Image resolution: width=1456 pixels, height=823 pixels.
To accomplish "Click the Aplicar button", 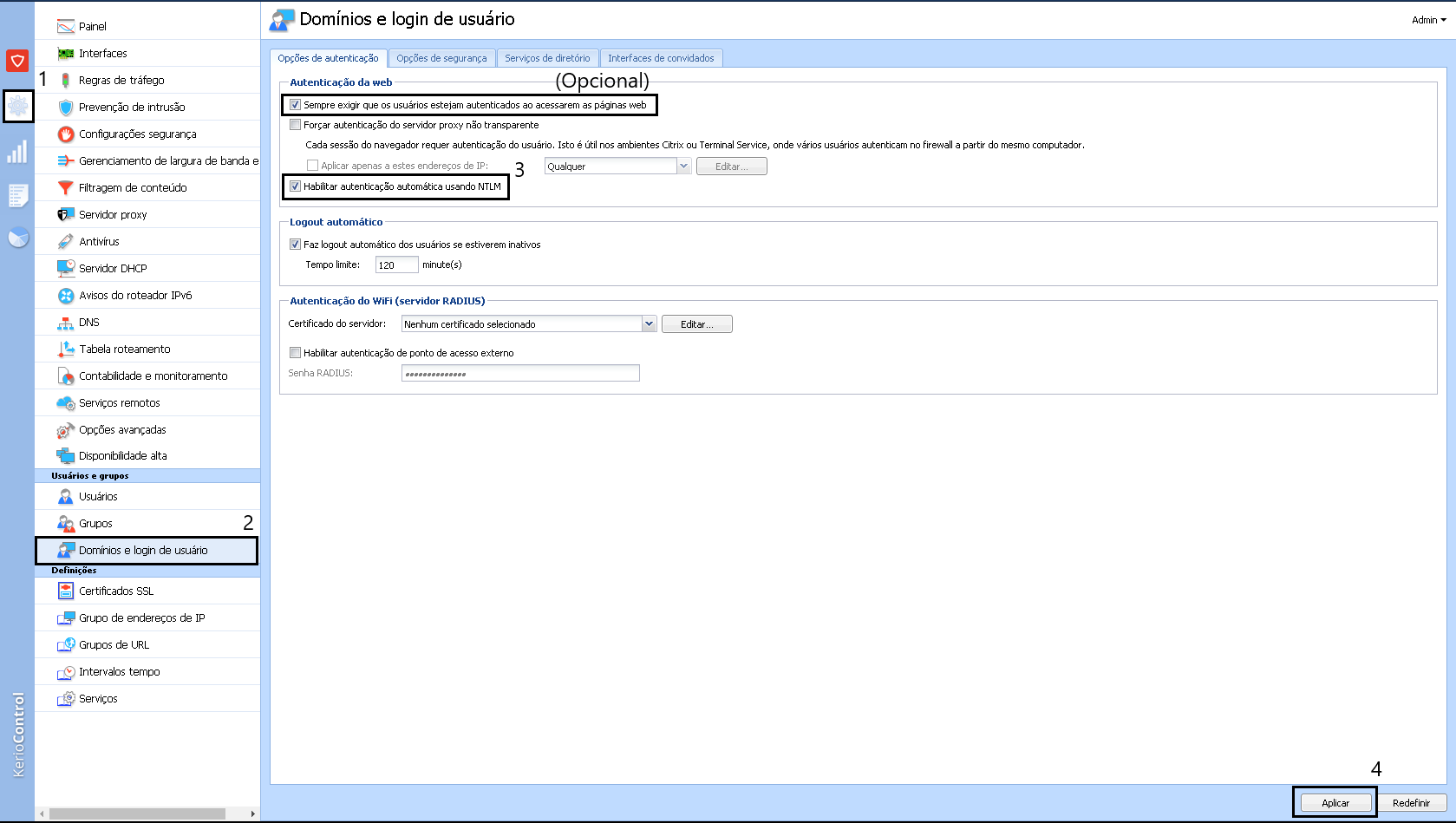I will pos(1335,803).
